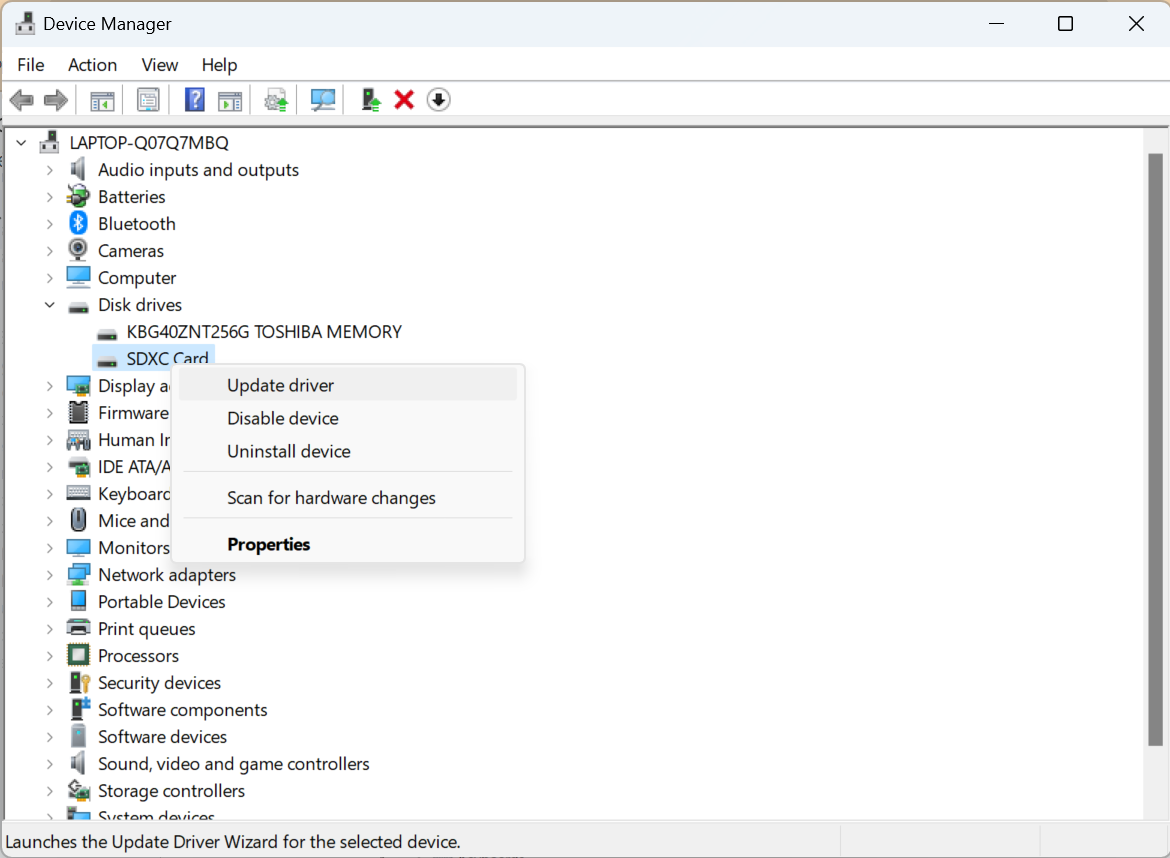The height and width of the screenshot is (858, 1170).
Task: Select the SDXC Card device
Action: [x=167, y=358]
